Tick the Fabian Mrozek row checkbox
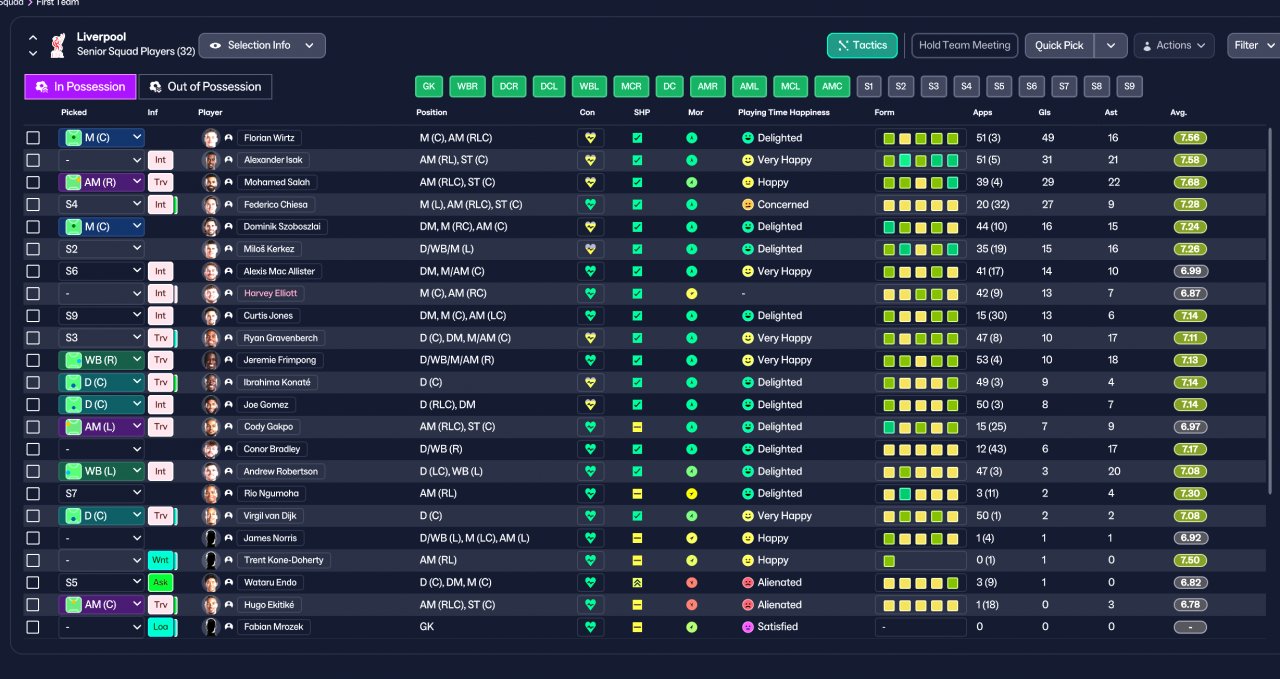Screen dimensions: 1280x679 [x=33, y=627]
